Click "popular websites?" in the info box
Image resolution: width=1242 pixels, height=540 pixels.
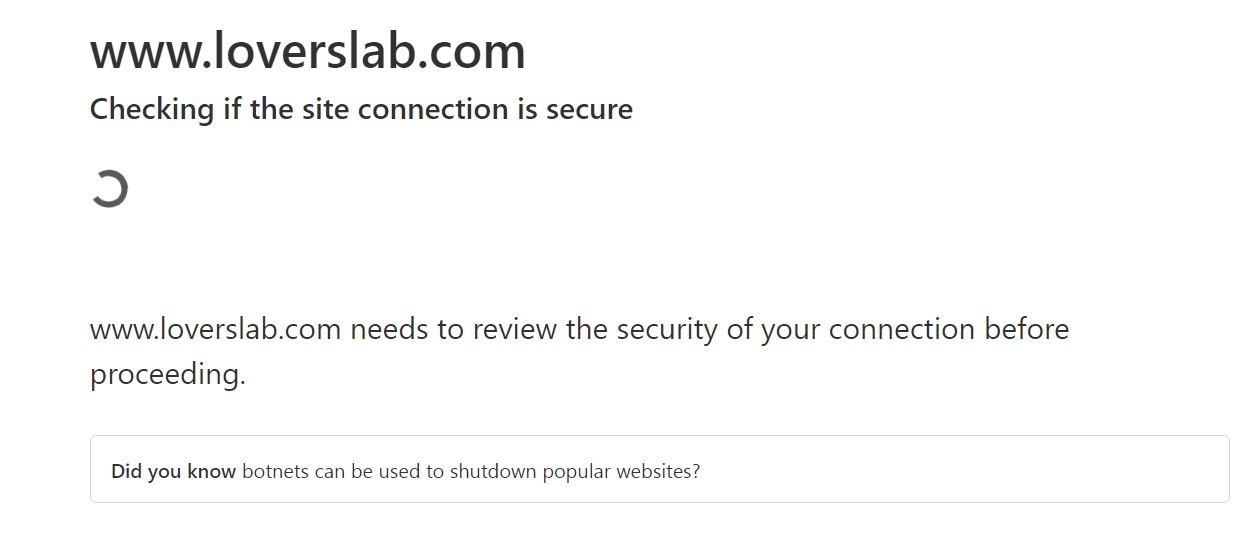(621, 471)
